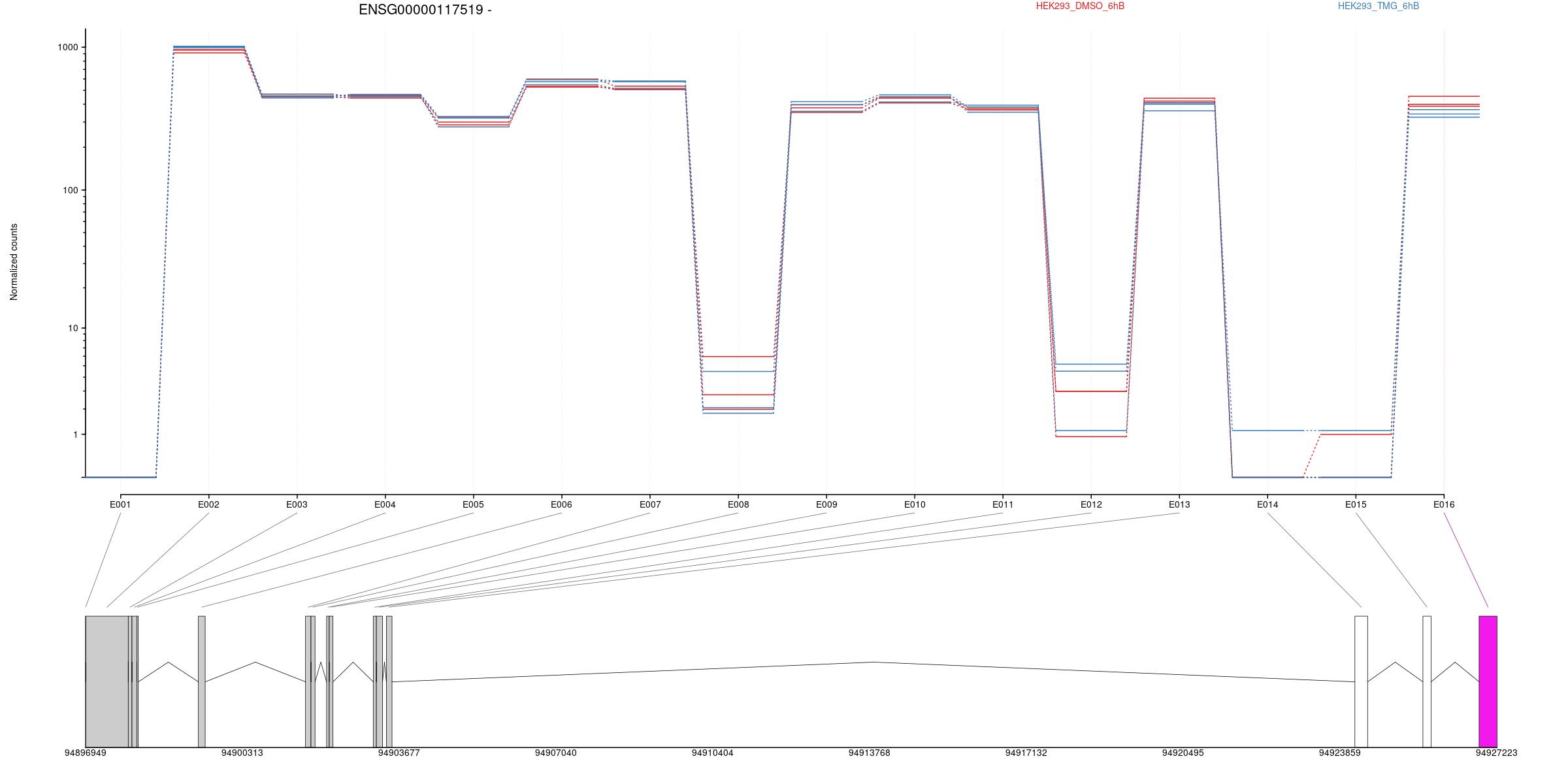
Task: Click the 100 y-axis tick label
Action: coord(70,190)
